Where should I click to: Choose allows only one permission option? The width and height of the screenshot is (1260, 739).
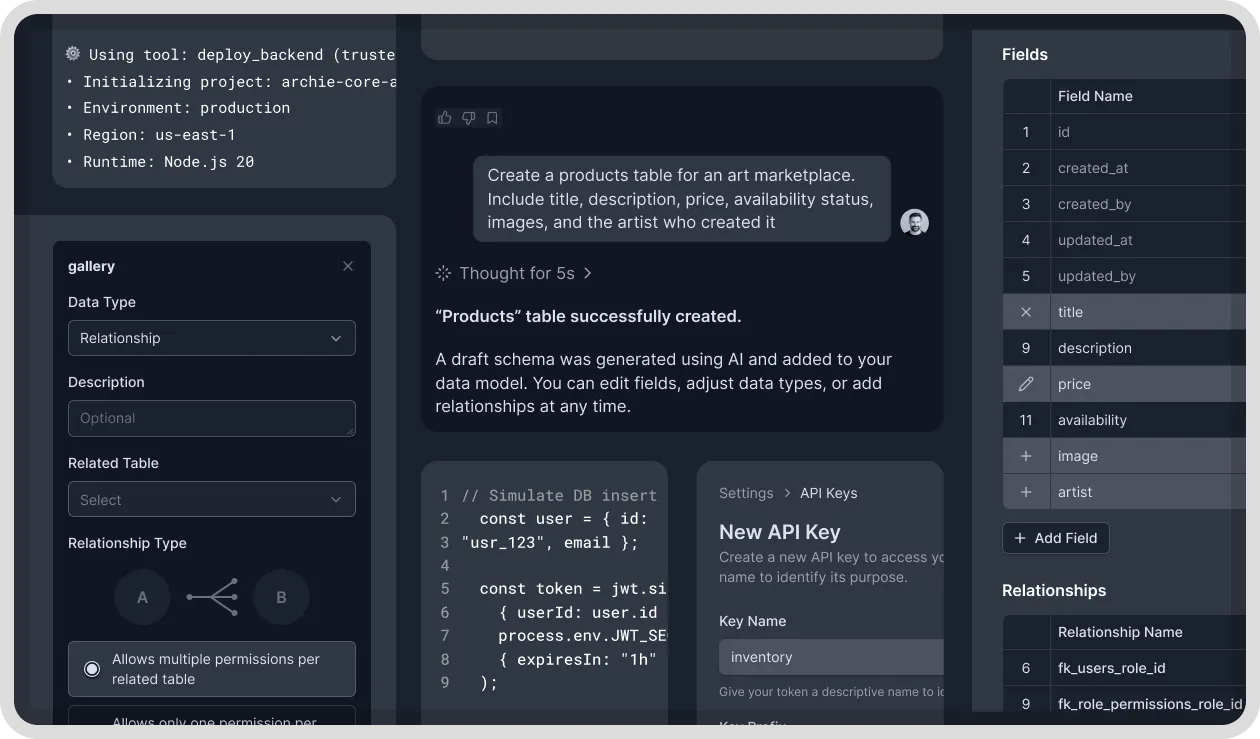click(212, 720)
